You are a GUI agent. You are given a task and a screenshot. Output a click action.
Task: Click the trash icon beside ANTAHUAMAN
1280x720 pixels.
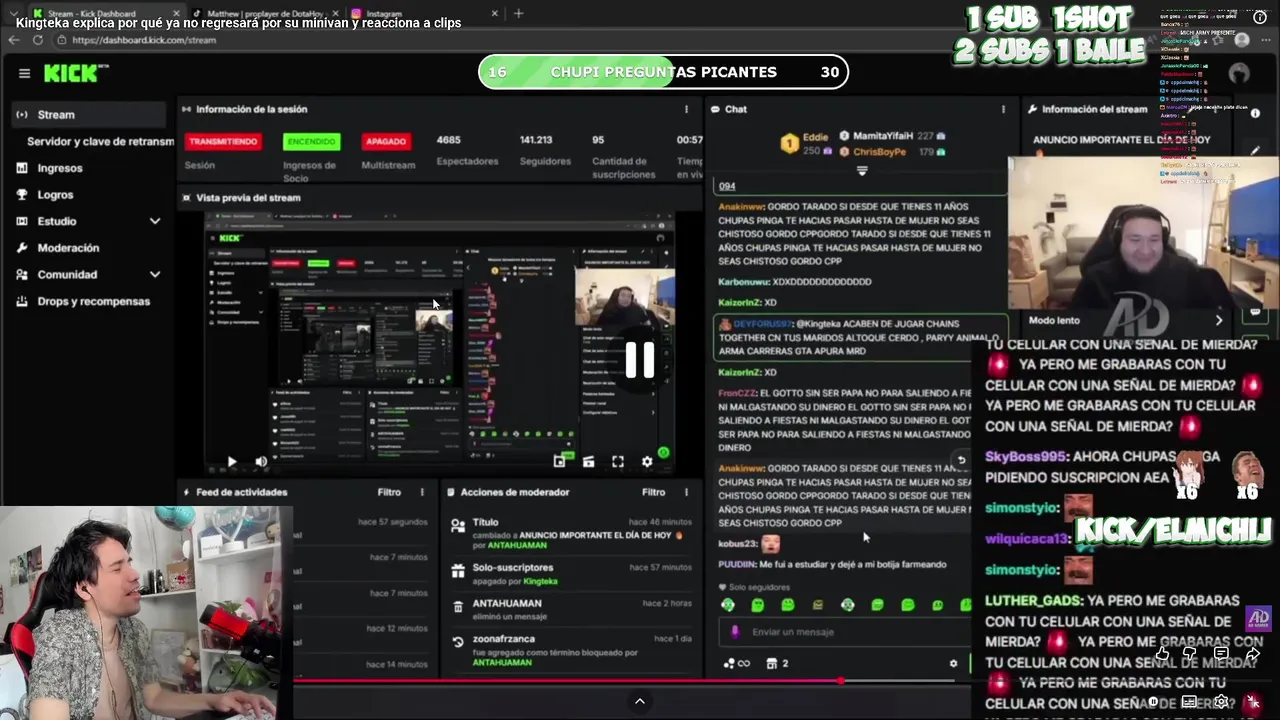pyautogui.click(x=458, y=606)
